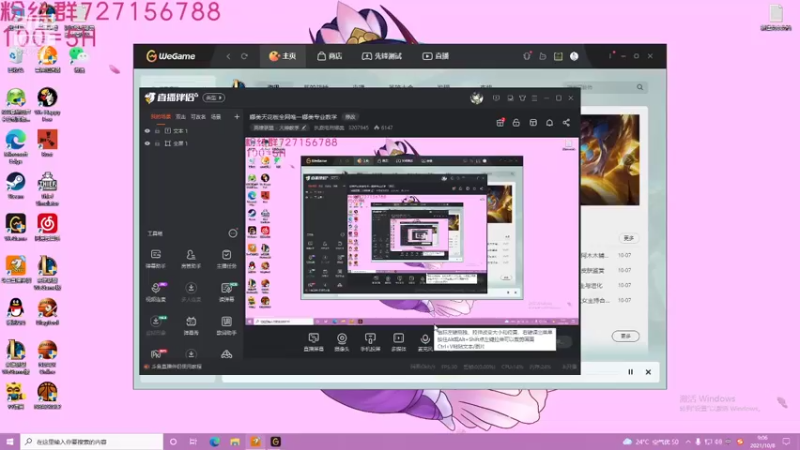Open File Explorer from the taskbar
This screenshot has height=450, width=800.
(x=235, y=442)
